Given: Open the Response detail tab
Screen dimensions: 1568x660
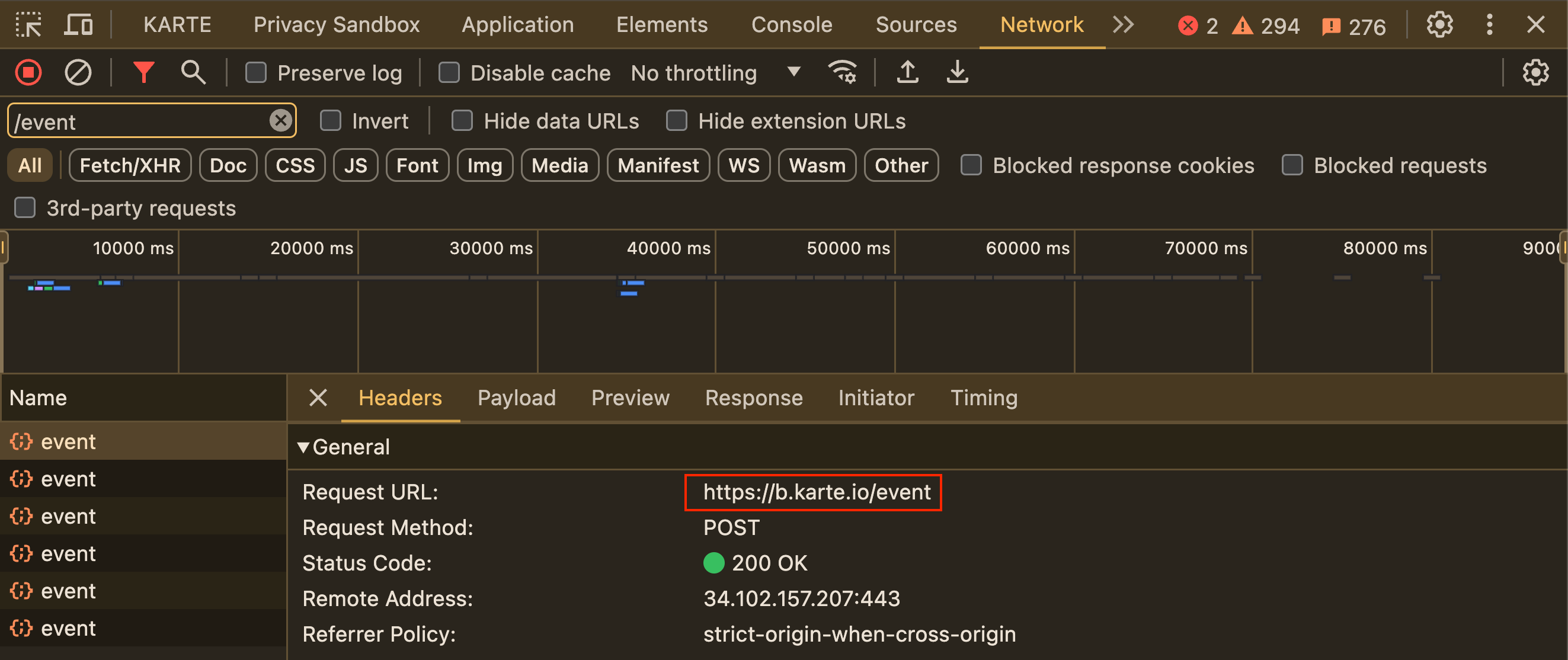Looking at the screenshot, I should [x=754, y=398].
